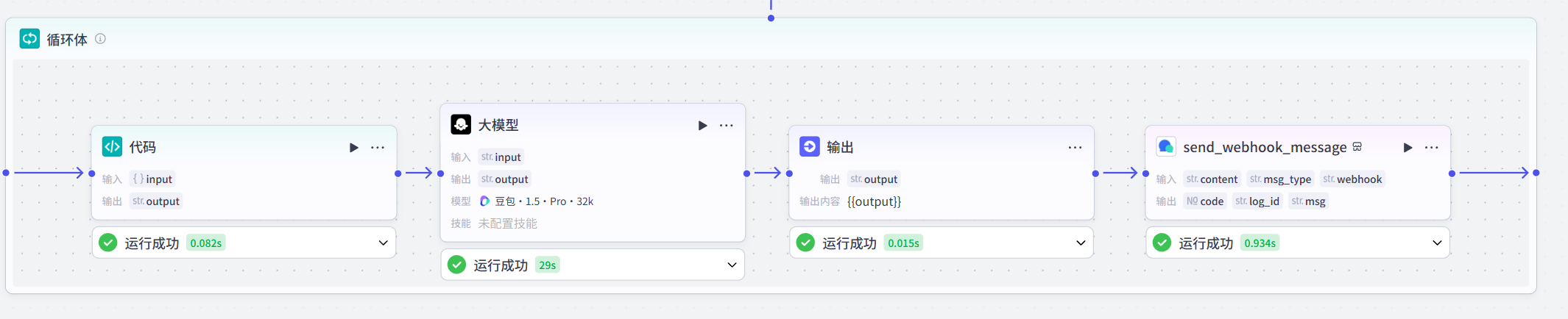Open send_webhook_message more options menu
The height and width of the screenshot is (319, 1568).
click(1432, 148)
